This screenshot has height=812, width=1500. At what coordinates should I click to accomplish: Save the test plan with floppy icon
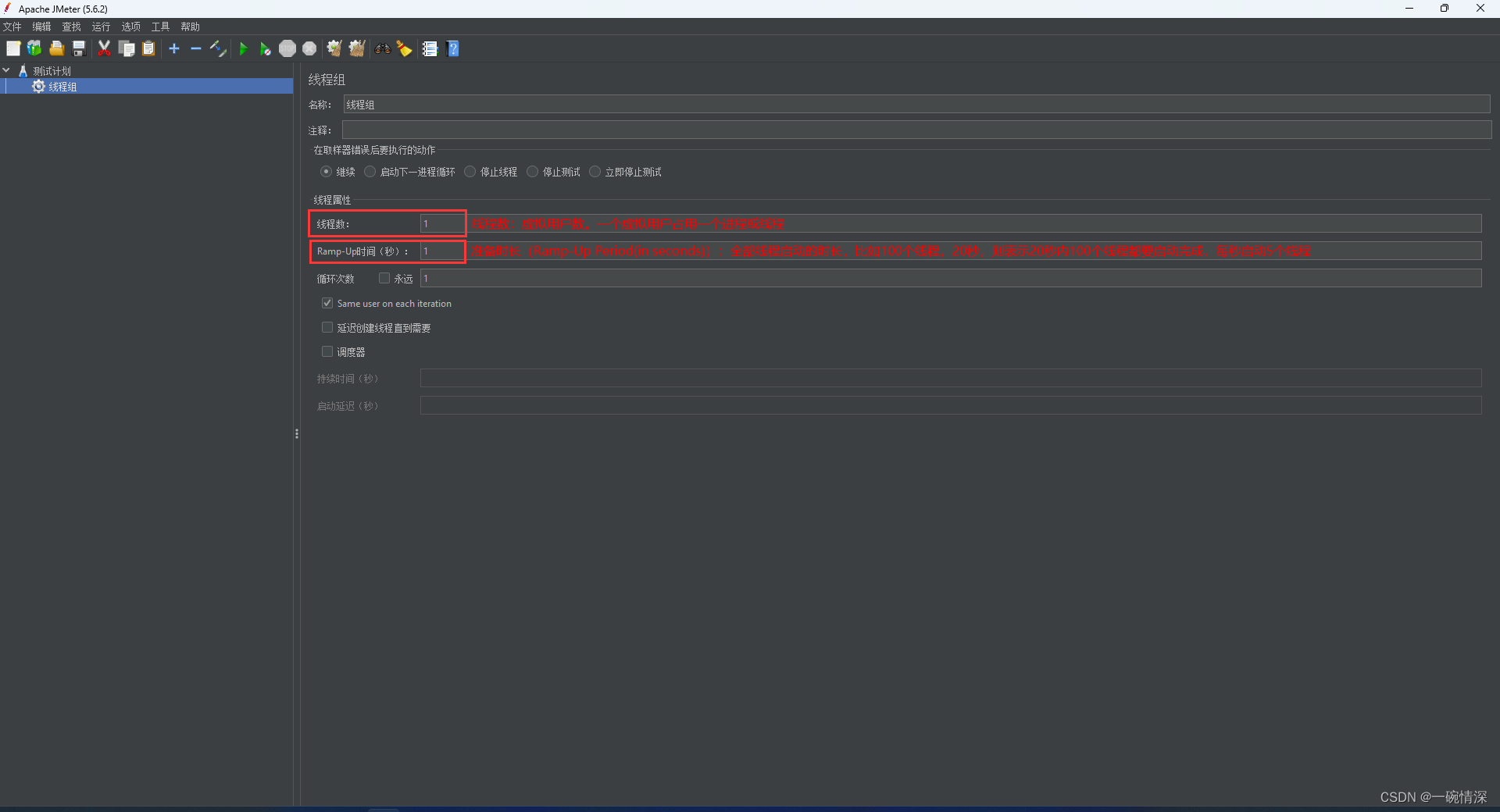78,48
